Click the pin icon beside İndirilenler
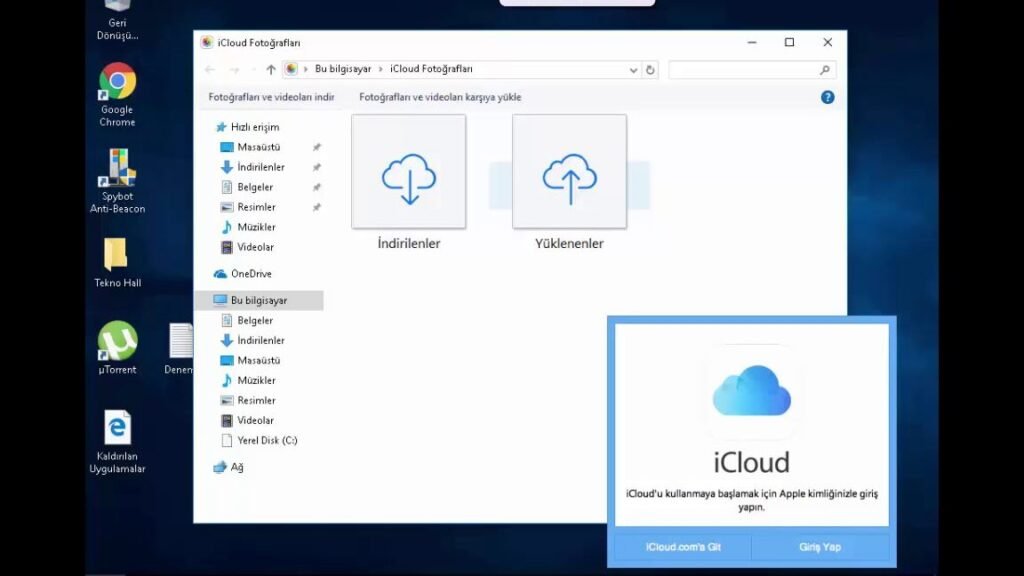This screenshot has height=576, width=1024. pyautogui.click(x=317, y=167)
